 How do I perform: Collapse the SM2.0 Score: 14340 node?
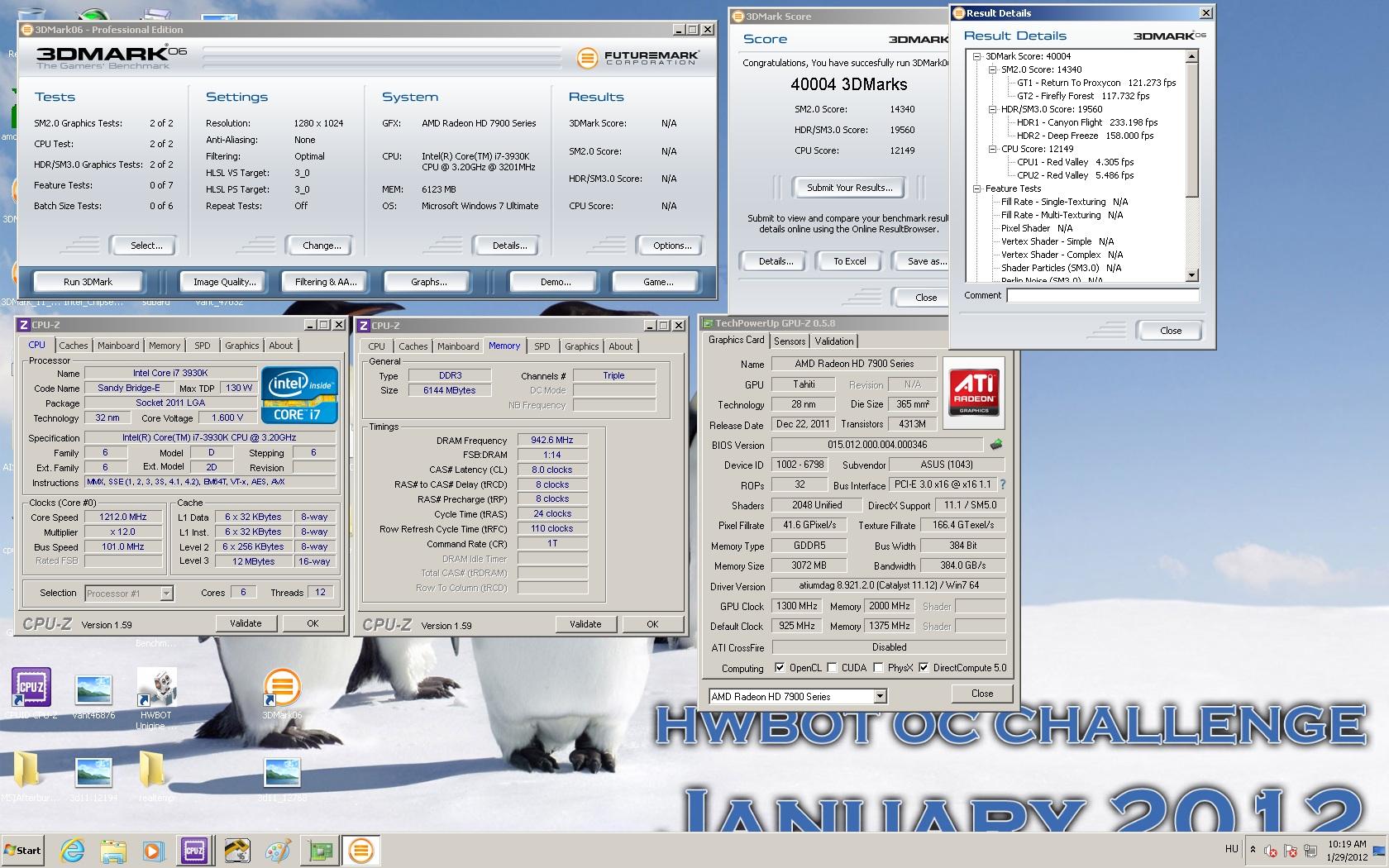coord(992,69)
